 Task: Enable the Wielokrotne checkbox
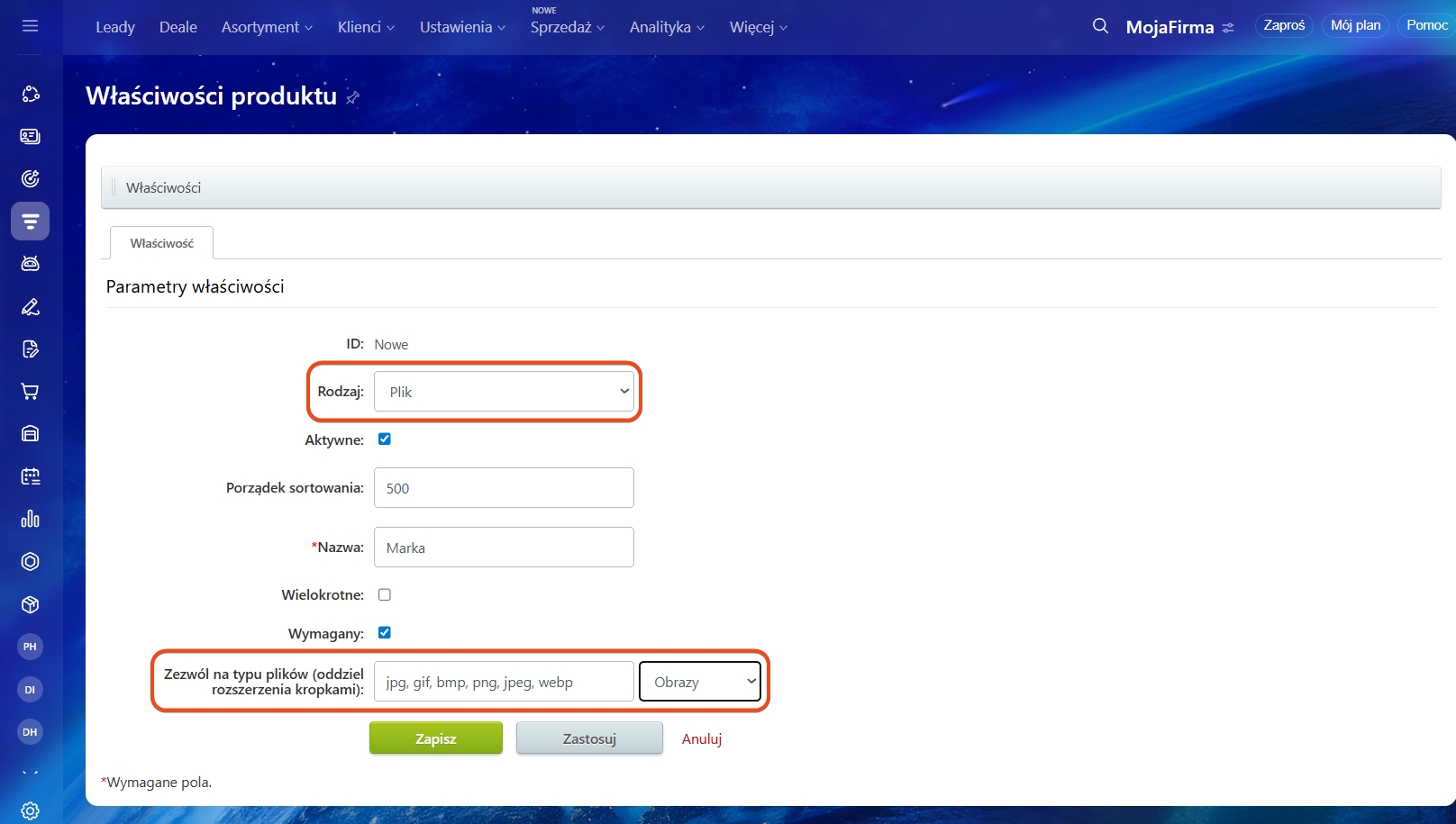(385, 594)
